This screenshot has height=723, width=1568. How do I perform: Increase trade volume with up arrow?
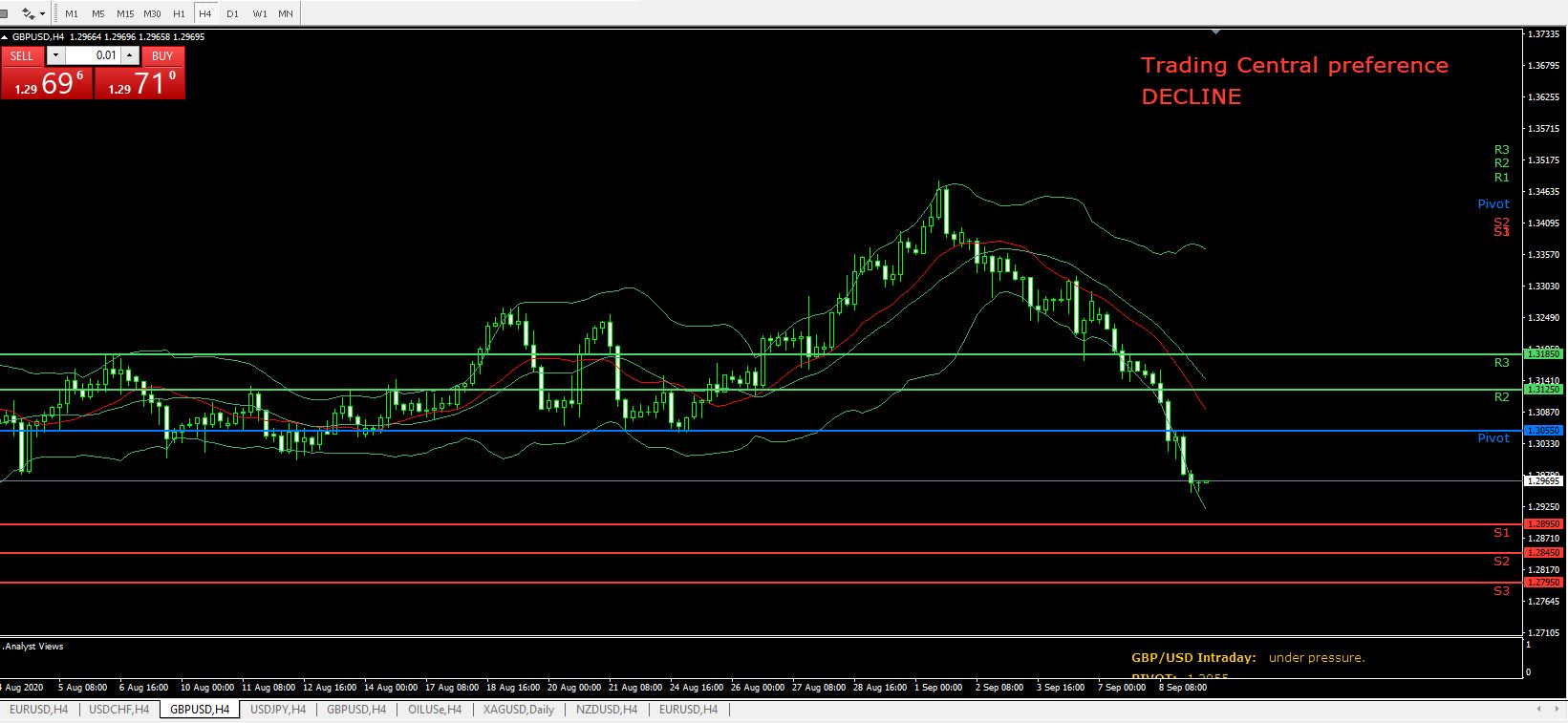[130, 55]
